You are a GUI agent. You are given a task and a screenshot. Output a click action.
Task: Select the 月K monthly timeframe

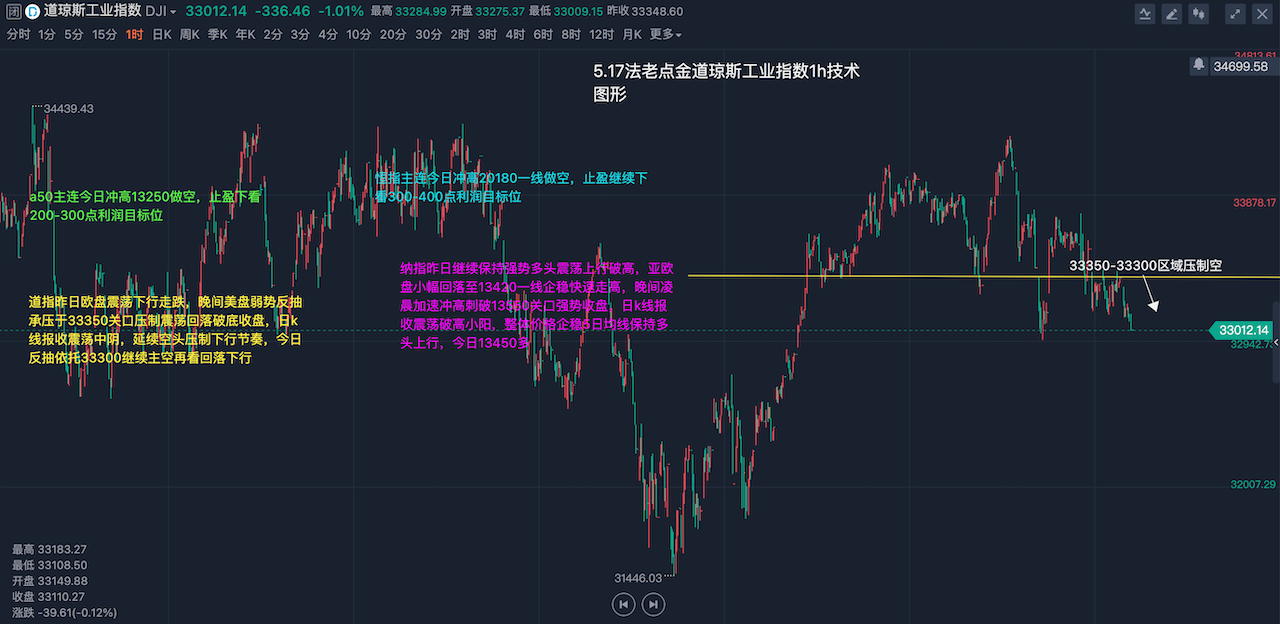[x=632, y=35]
